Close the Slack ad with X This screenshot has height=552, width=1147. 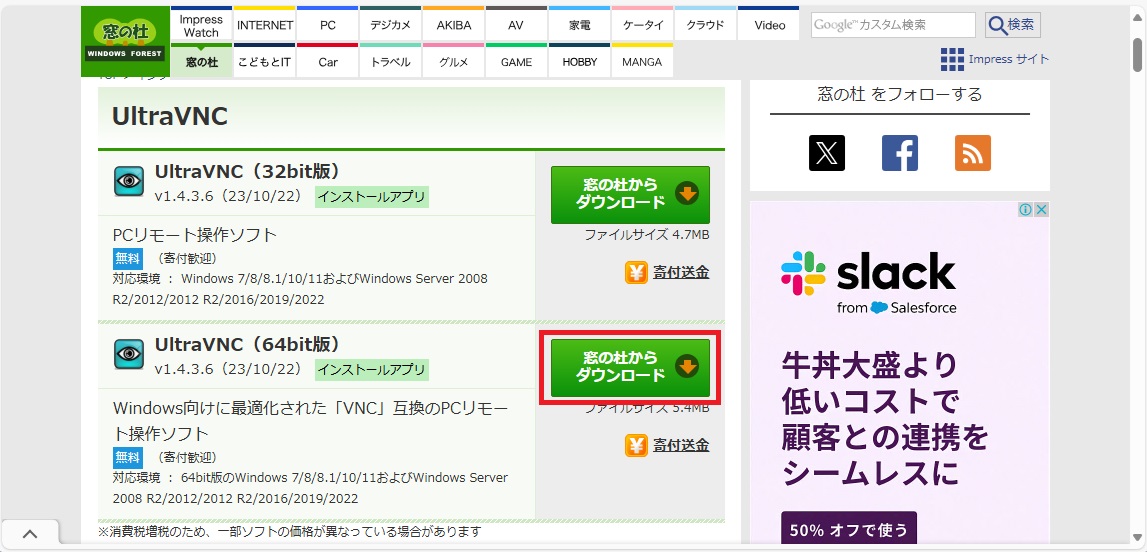tap(1042, 210)
